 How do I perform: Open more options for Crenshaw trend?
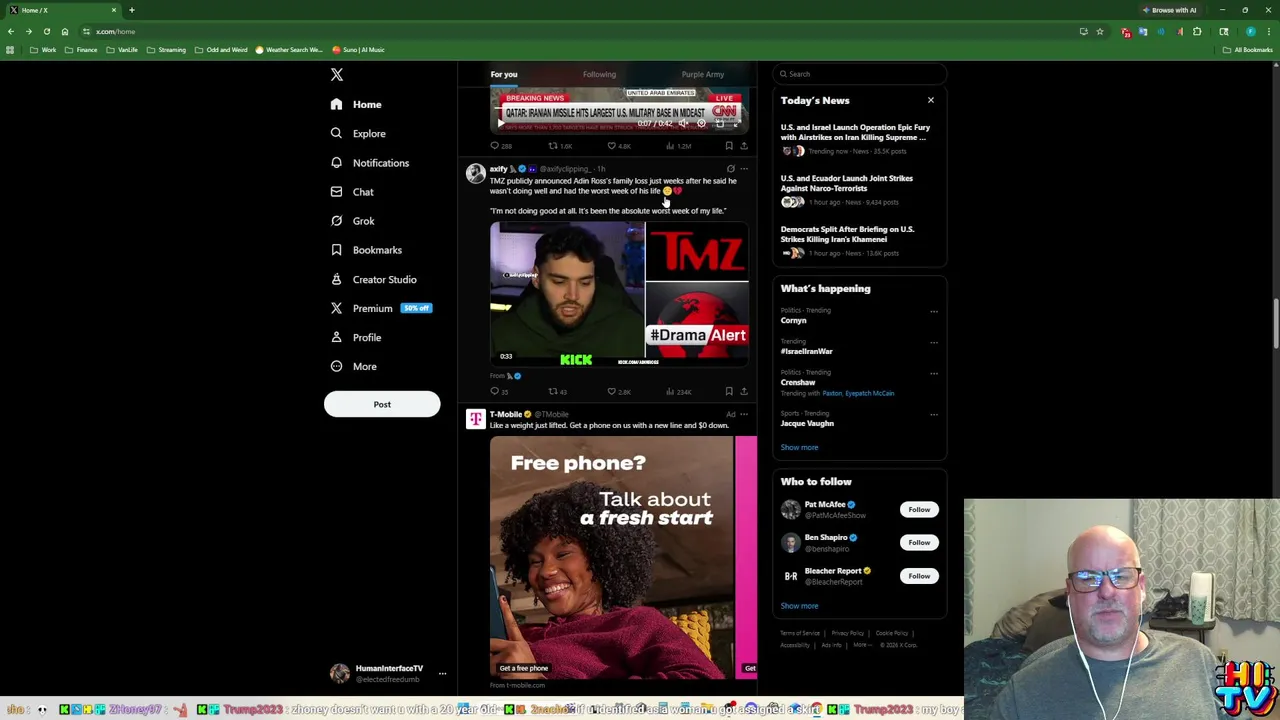(934, 373)
